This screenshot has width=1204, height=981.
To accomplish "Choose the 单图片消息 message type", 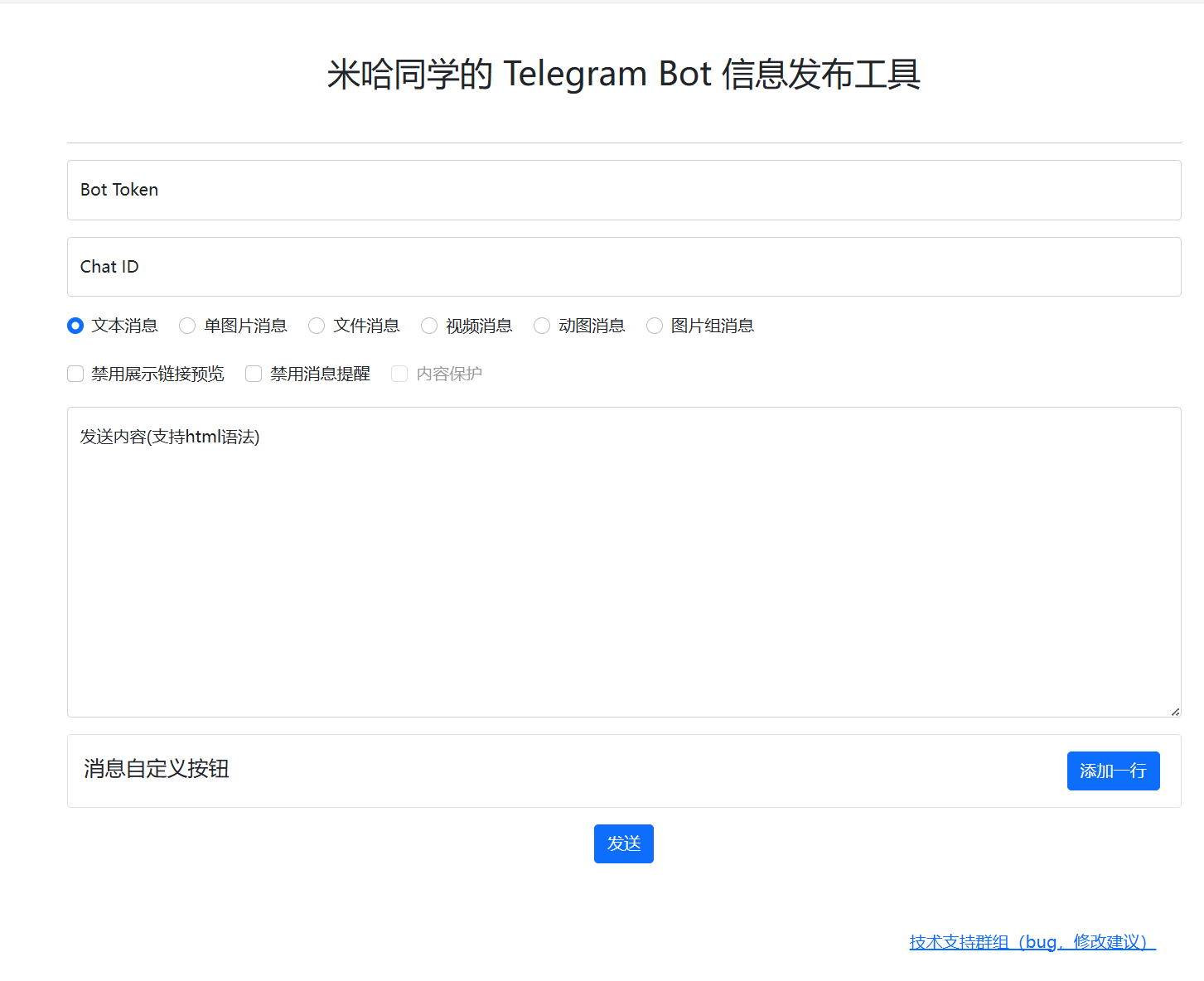I will (x=187, y=326).
